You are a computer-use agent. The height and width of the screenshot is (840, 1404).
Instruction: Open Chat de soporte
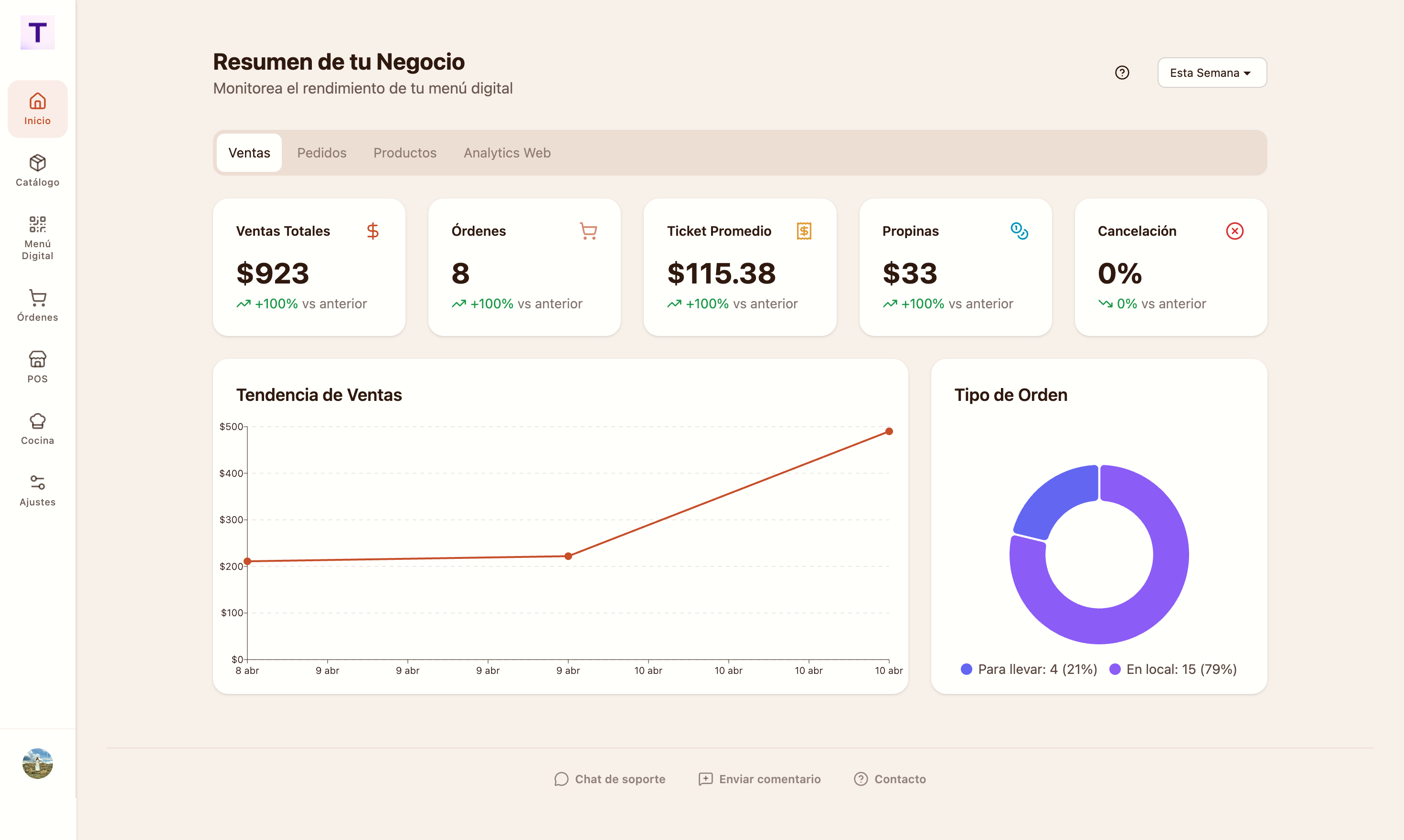pos(609,779)
